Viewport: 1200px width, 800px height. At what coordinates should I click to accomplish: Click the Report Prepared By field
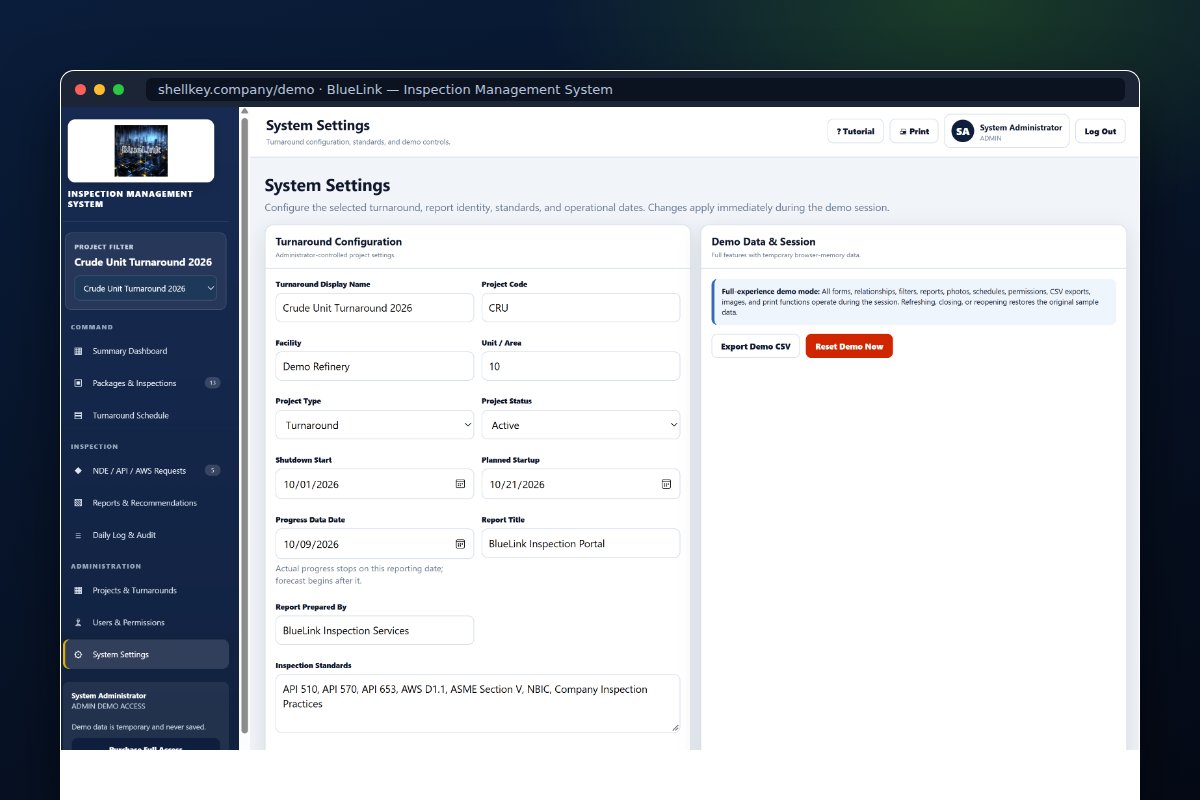click(x=375, y=630)
